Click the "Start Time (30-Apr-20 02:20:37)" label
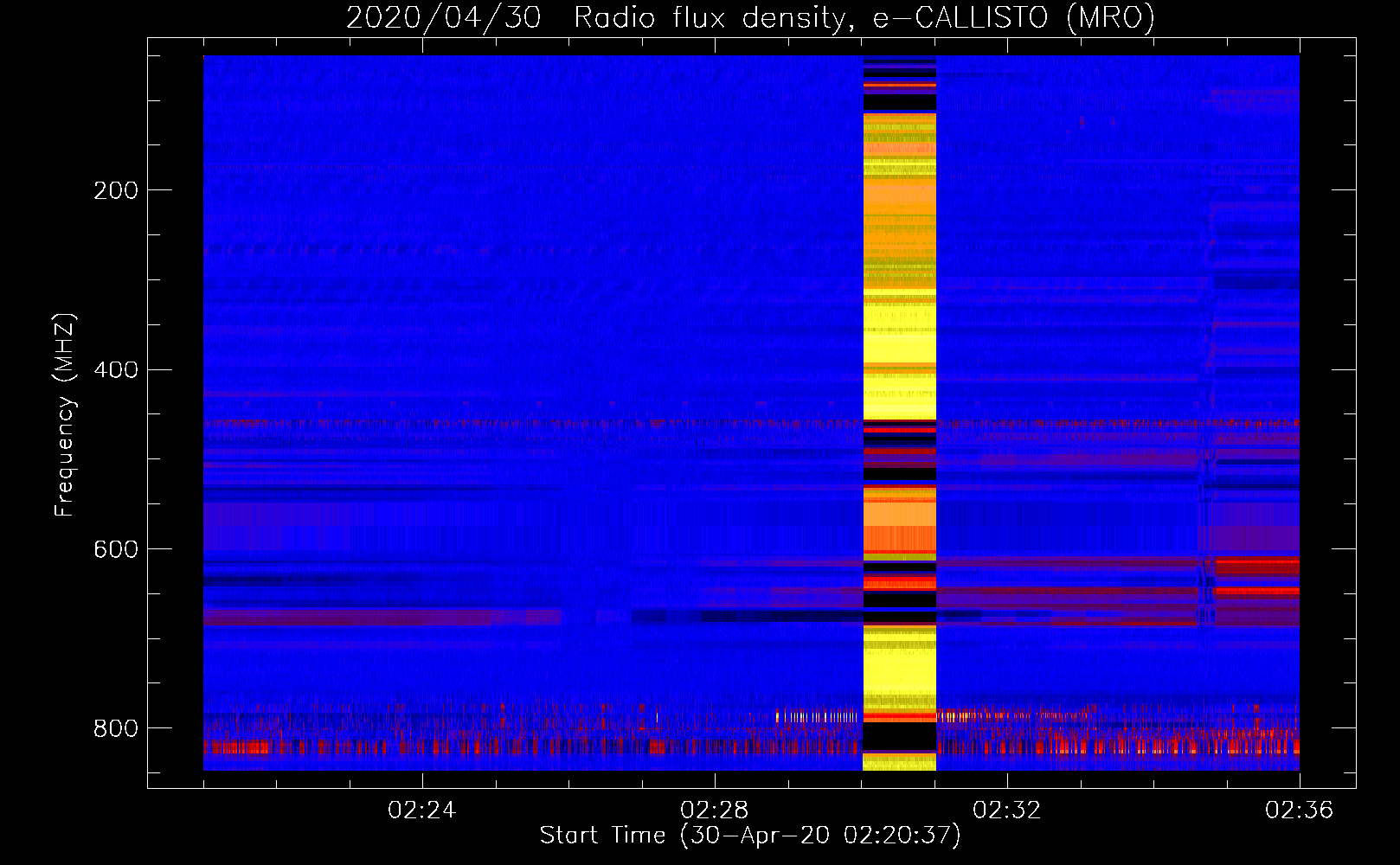Screen dimensions: 1400x865 tap(750, 836)
